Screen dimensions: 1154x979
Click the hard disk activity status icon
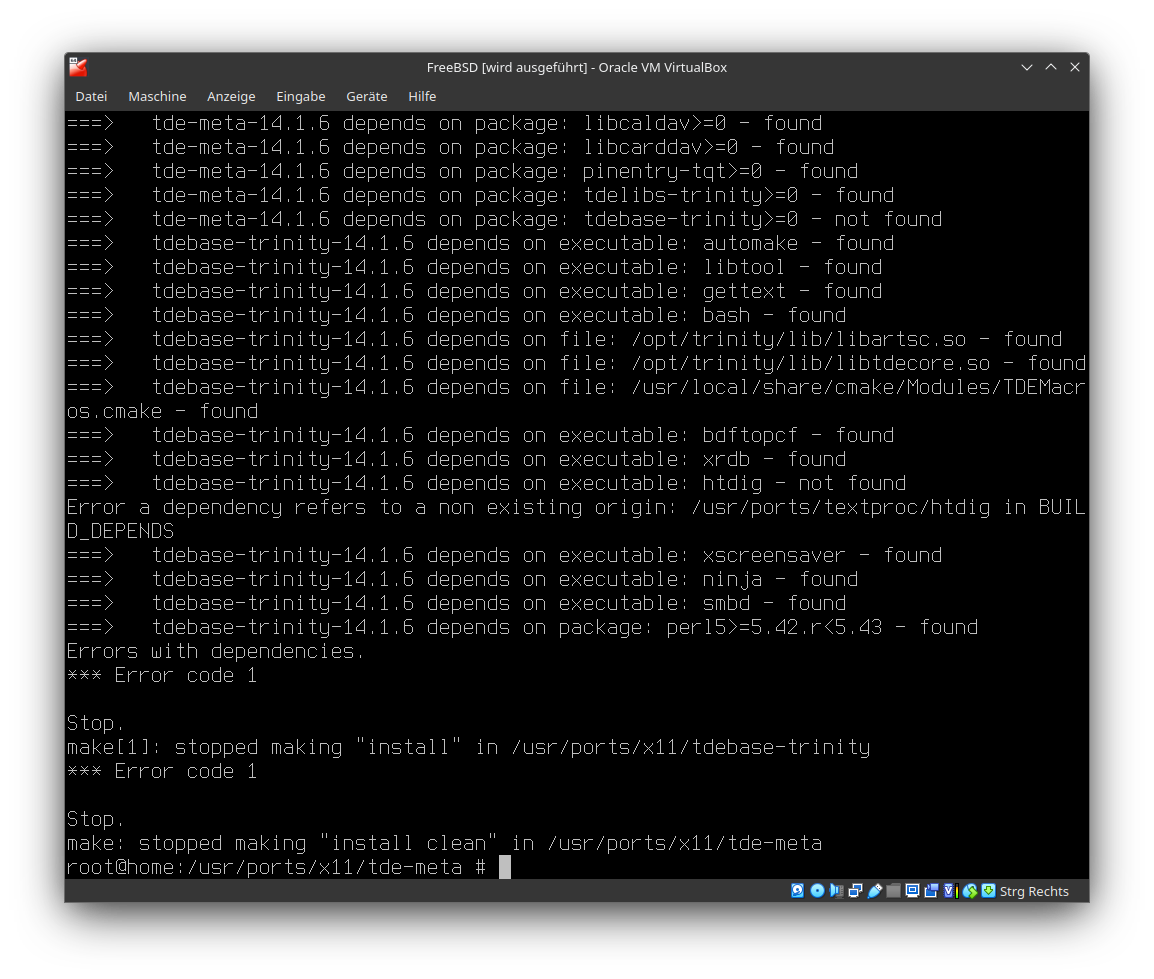798,891
